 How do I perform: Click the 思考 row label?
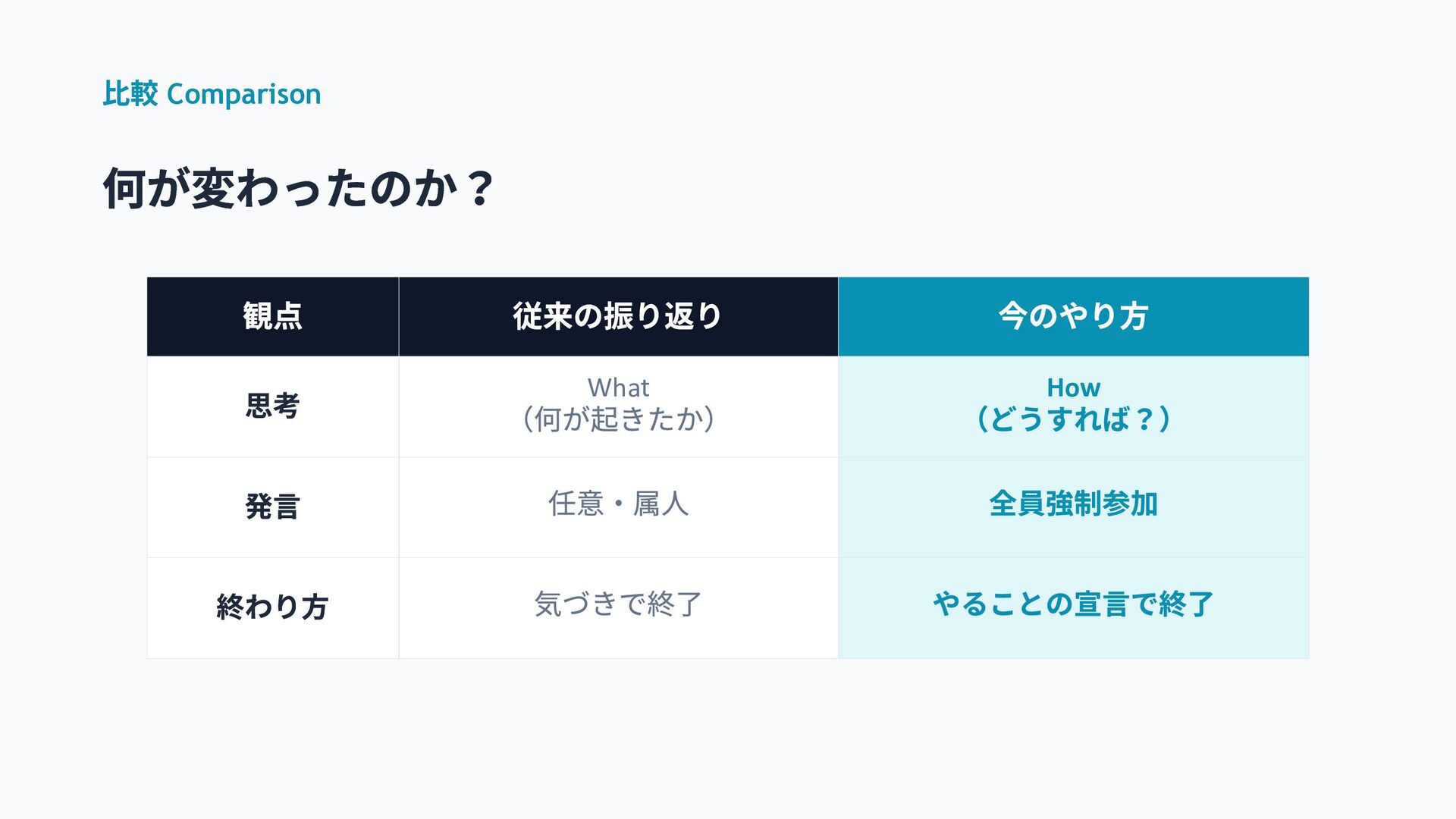click(272, 406)
